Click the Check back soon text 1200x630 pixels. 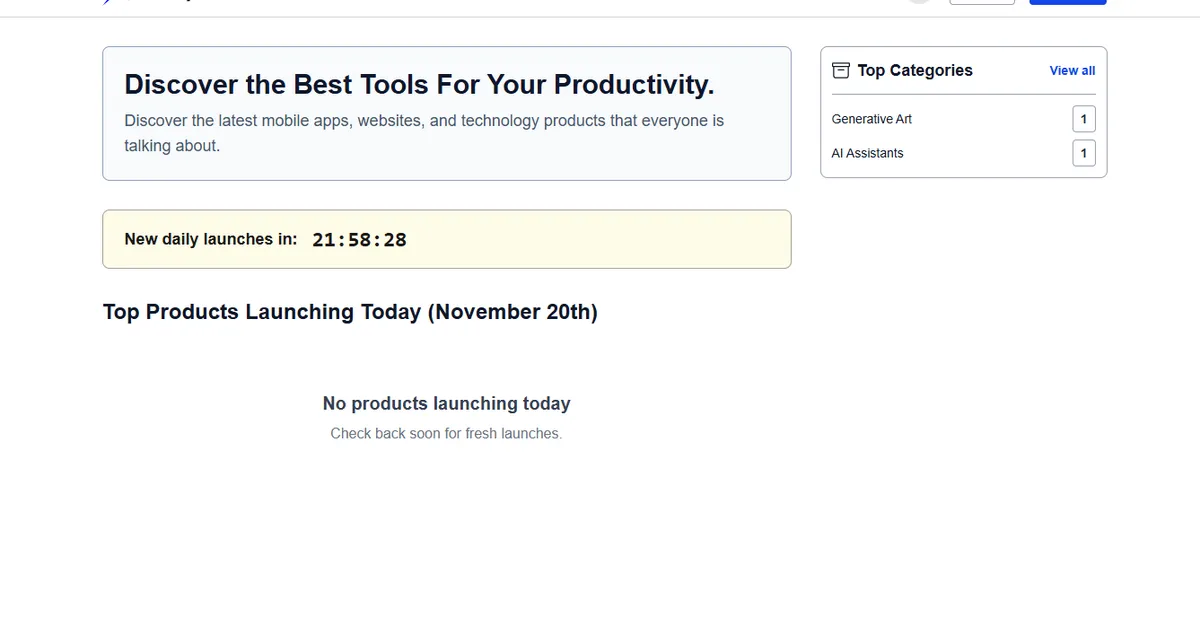[446, 434]
